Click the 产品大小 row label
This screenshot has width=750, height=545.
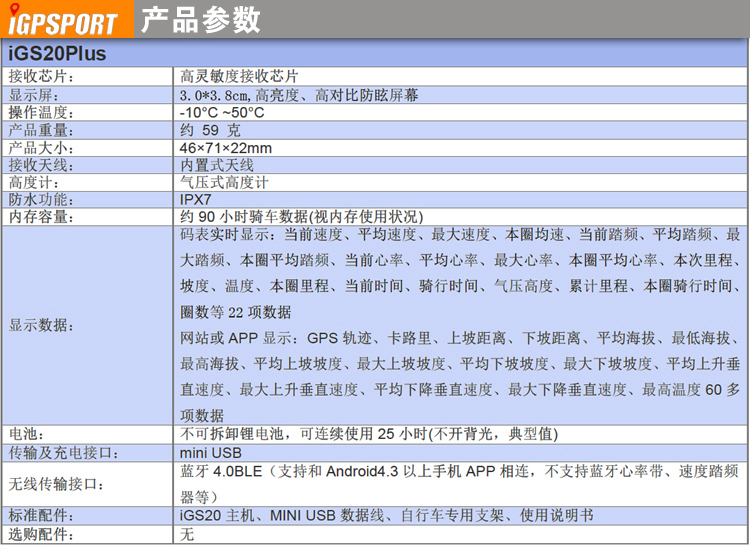[41, 148]
